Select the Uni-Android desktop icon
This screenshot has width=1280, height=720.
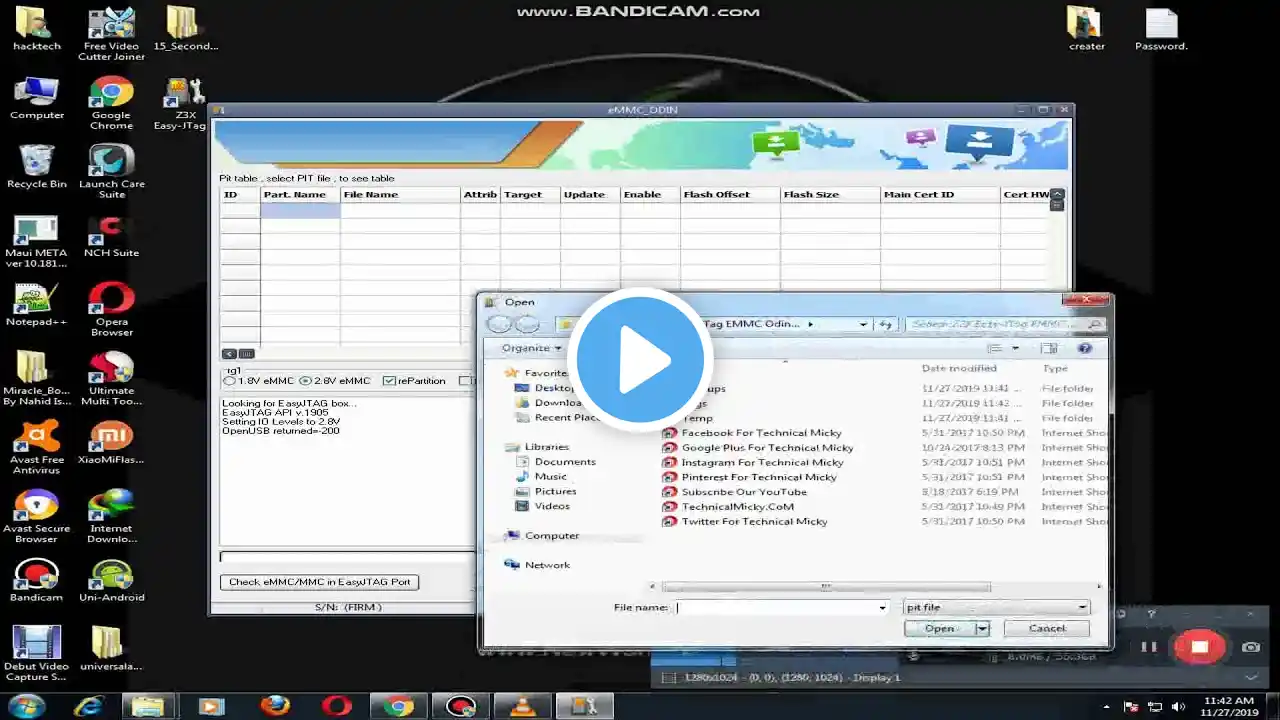tap(111, 581)
